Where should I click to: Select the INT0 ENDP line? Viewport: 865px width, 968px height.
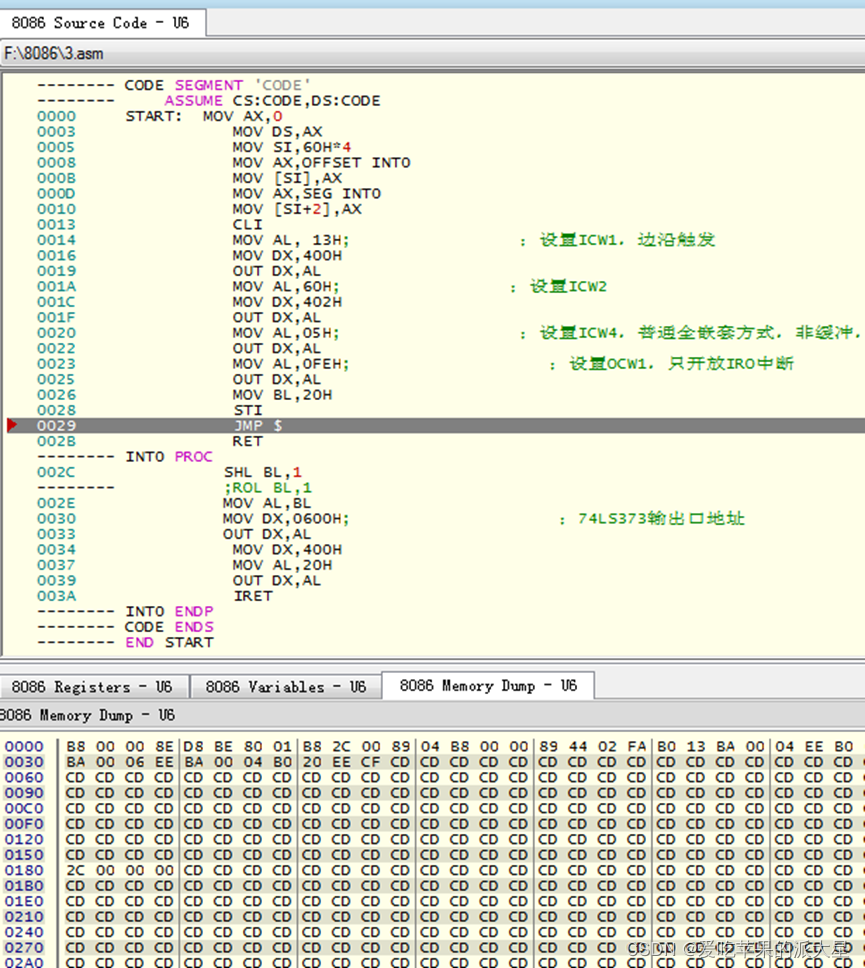169,610
